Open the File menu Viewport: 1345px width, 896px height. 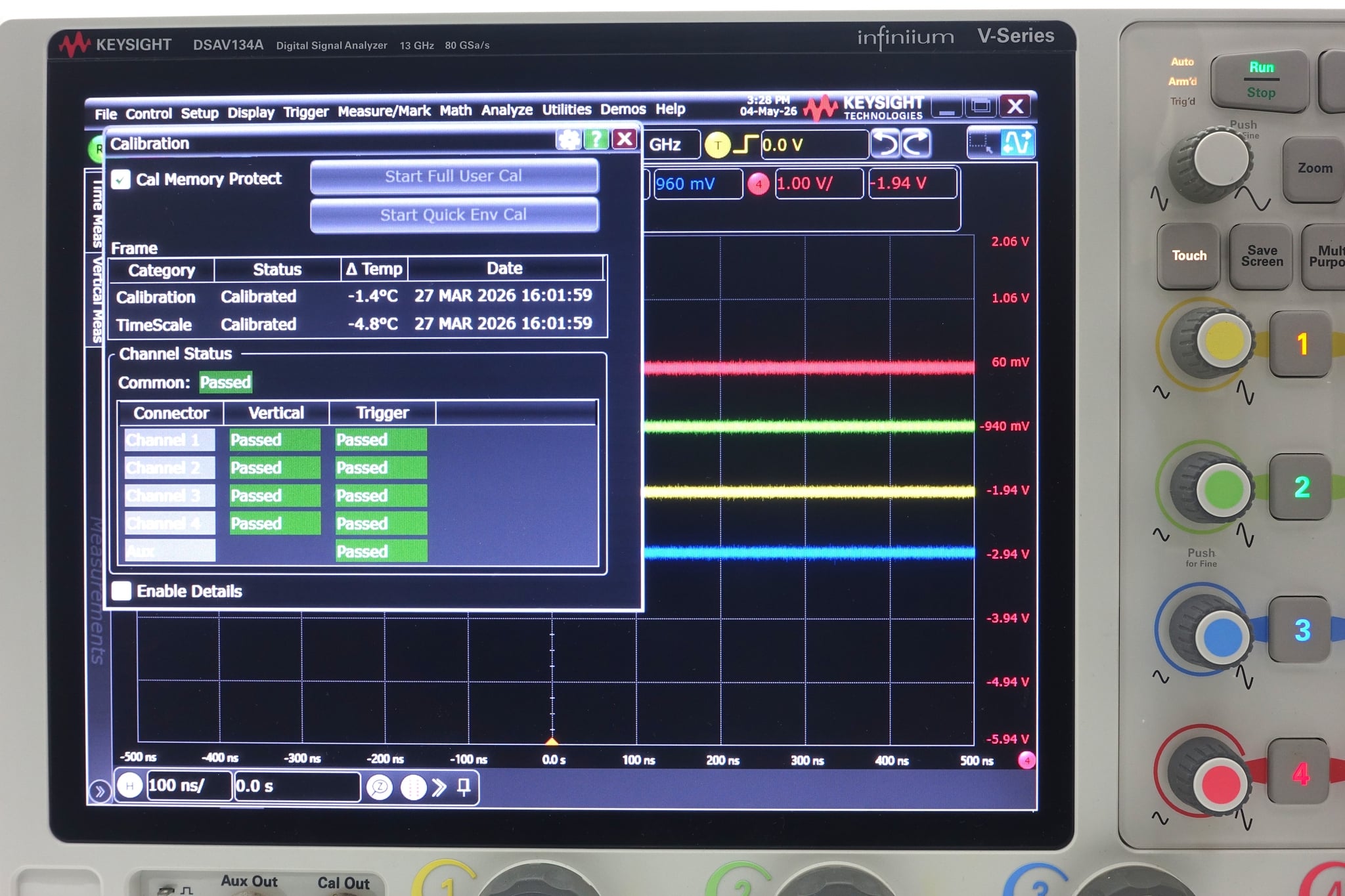coord(106,114)
